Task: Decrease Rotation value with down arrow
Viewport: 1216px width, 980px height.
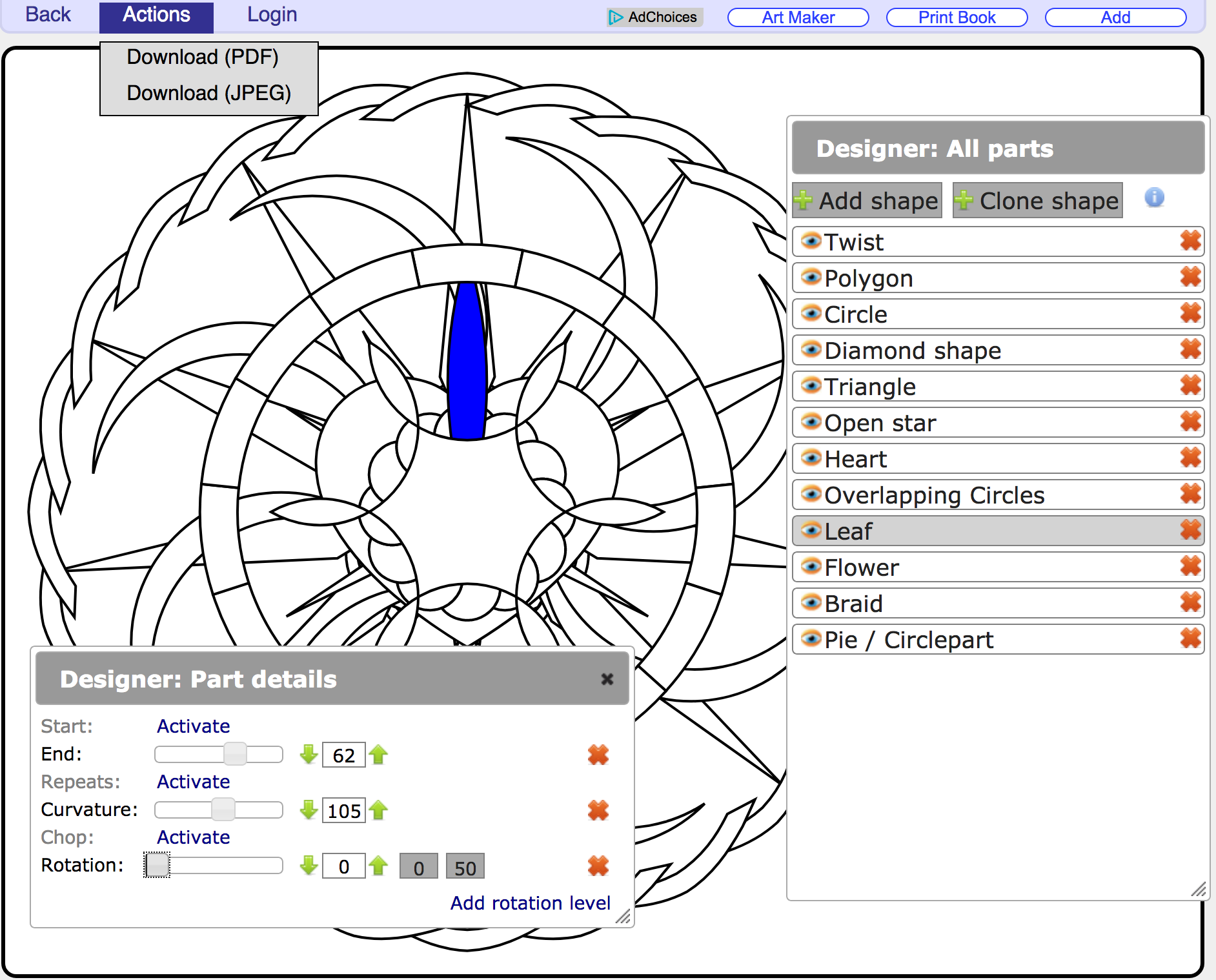Action: point(309,865)
